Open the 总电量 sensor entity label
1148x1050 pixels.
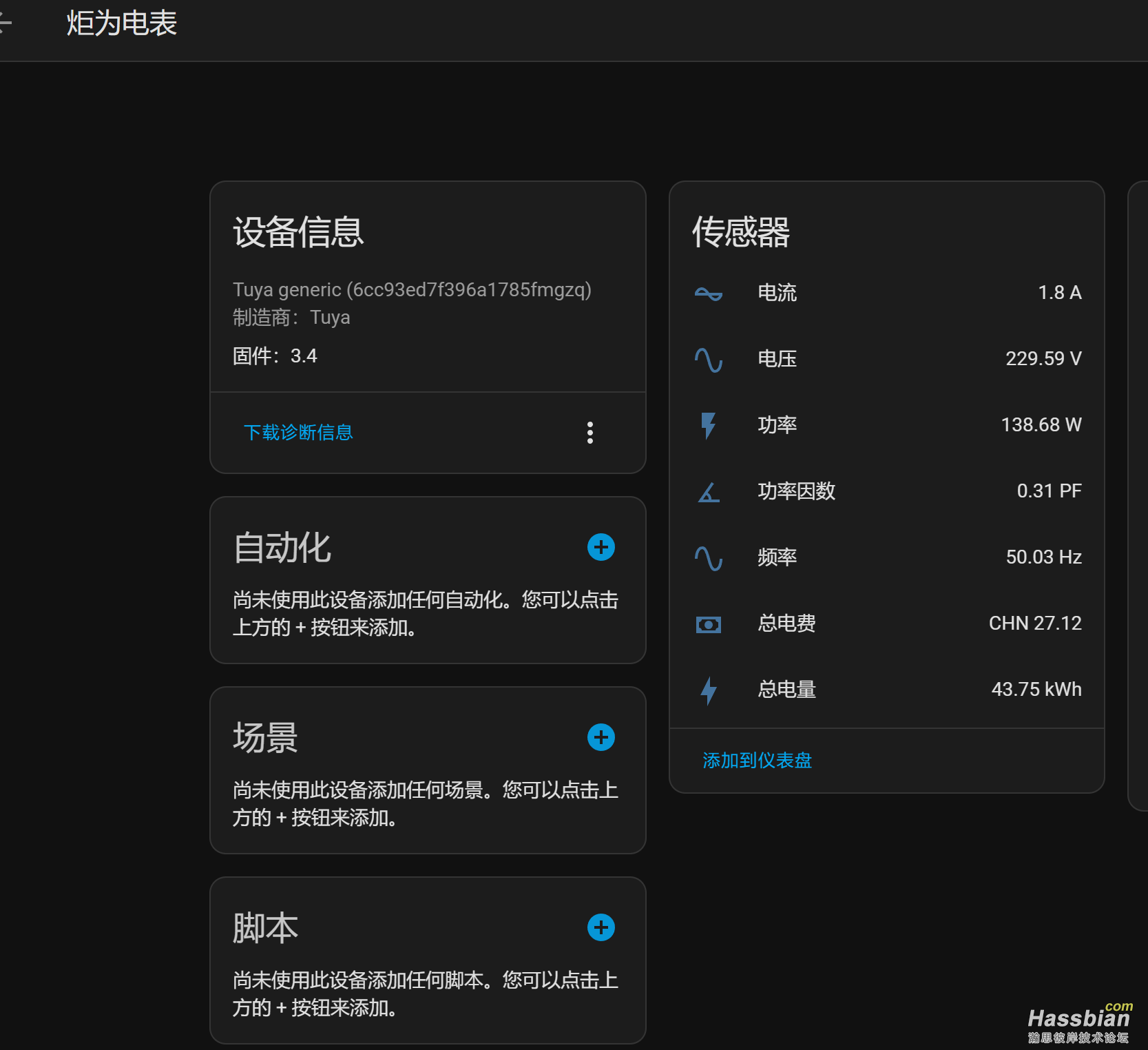coord(787,690)
